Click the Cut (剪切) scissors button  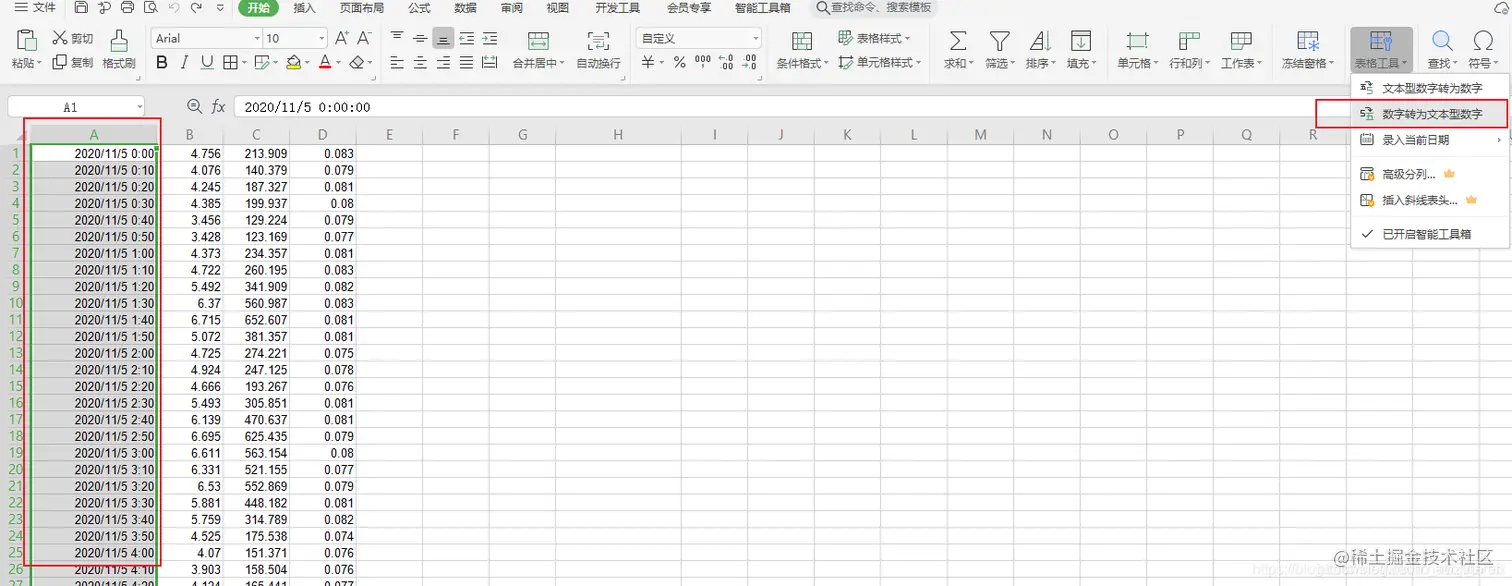(72, 38)
